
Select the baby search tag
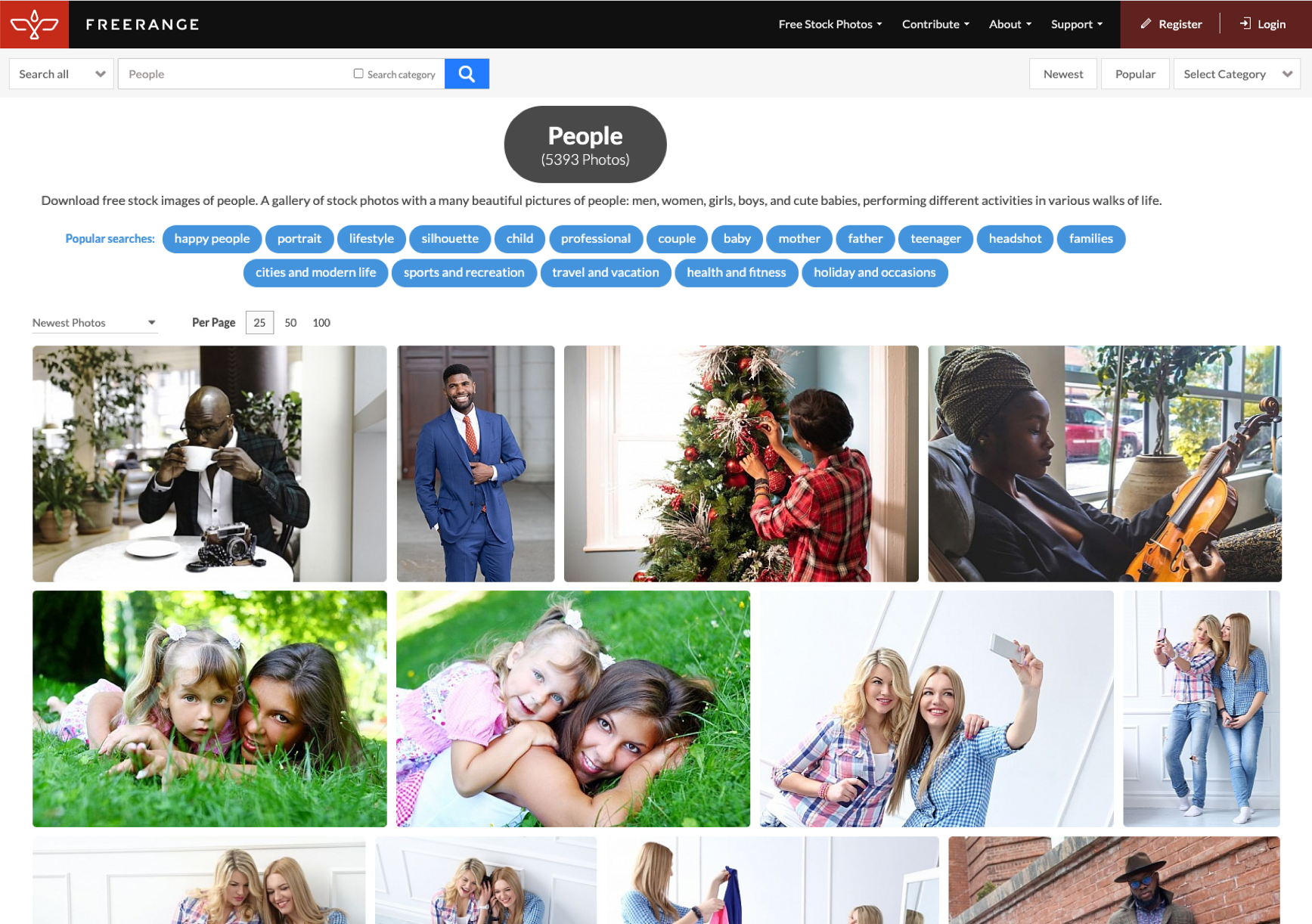coord(737,238)
